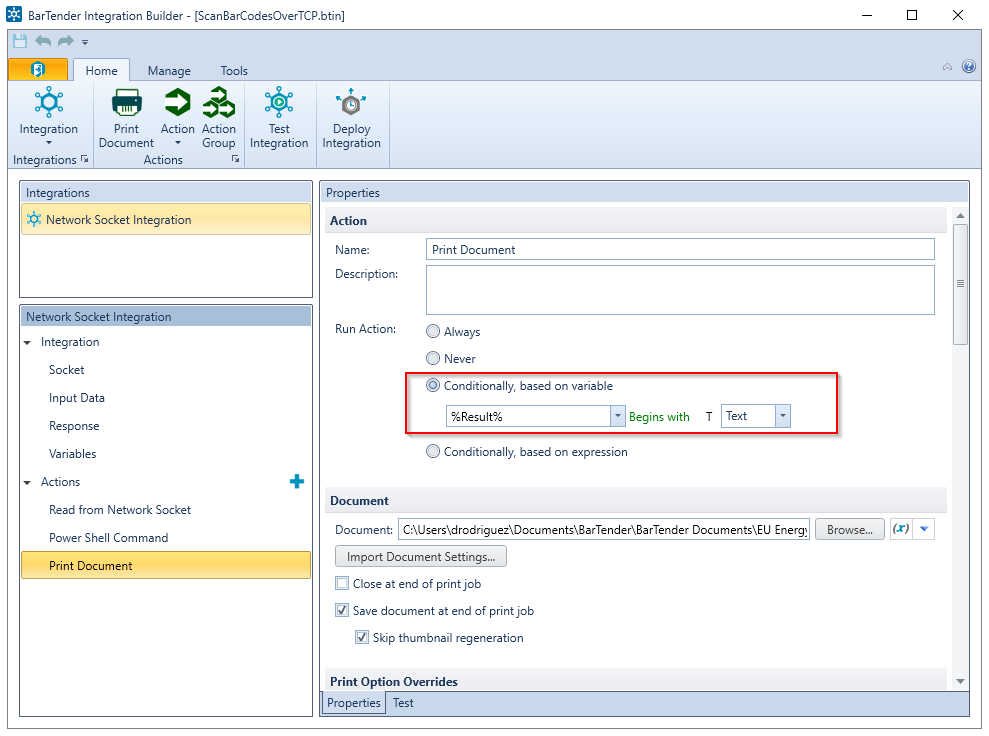Select the Socket tree item

(66, 370)
